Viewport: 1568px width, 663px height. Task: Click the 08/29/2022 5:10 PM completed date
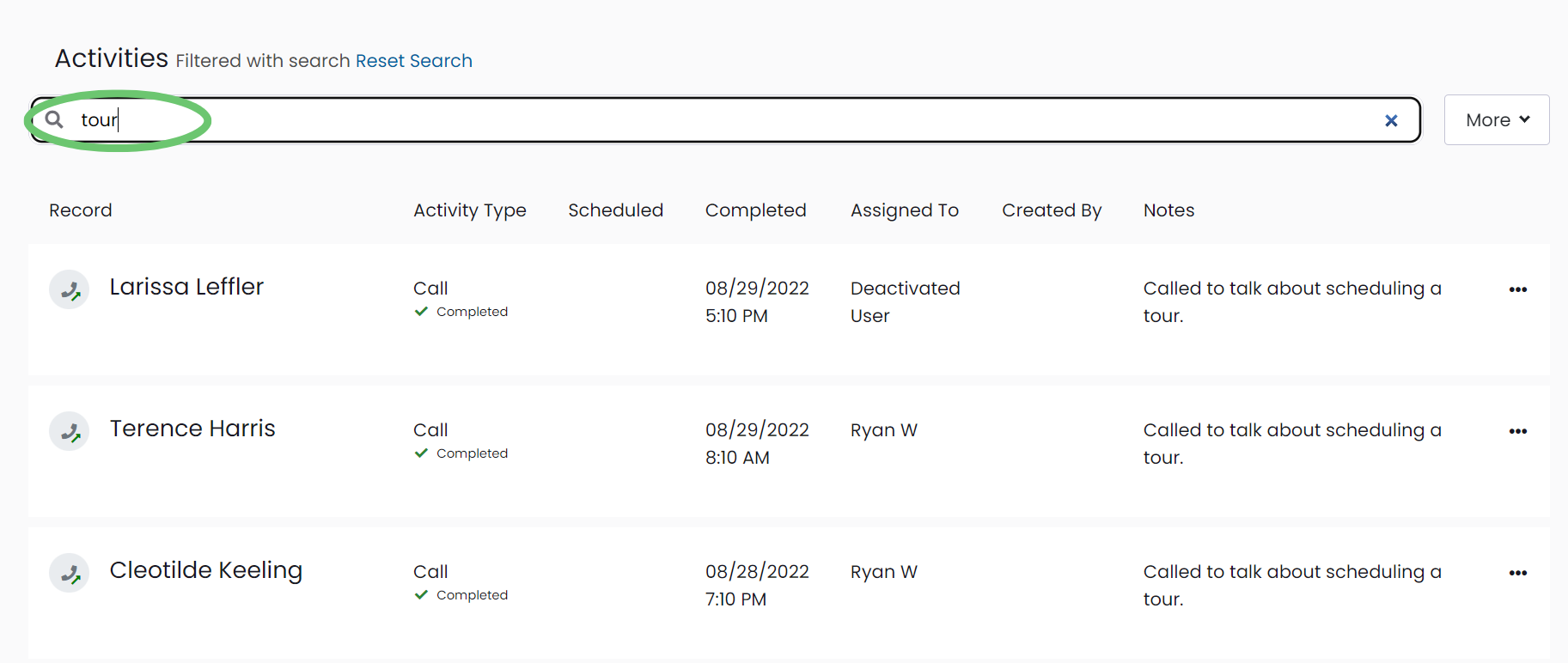pos(757,302)
